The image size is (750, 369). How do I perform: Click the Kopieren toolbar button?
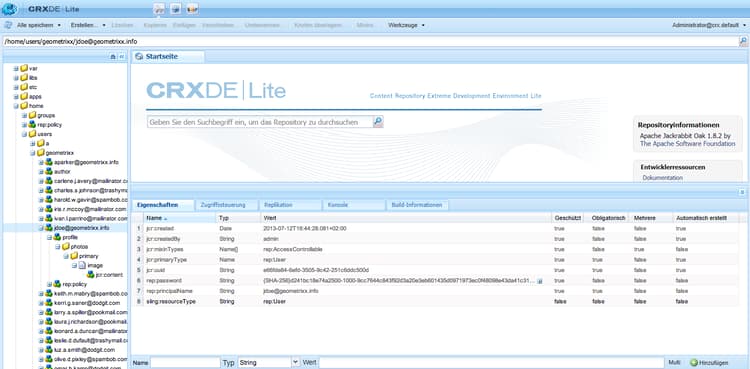(155, 25)
